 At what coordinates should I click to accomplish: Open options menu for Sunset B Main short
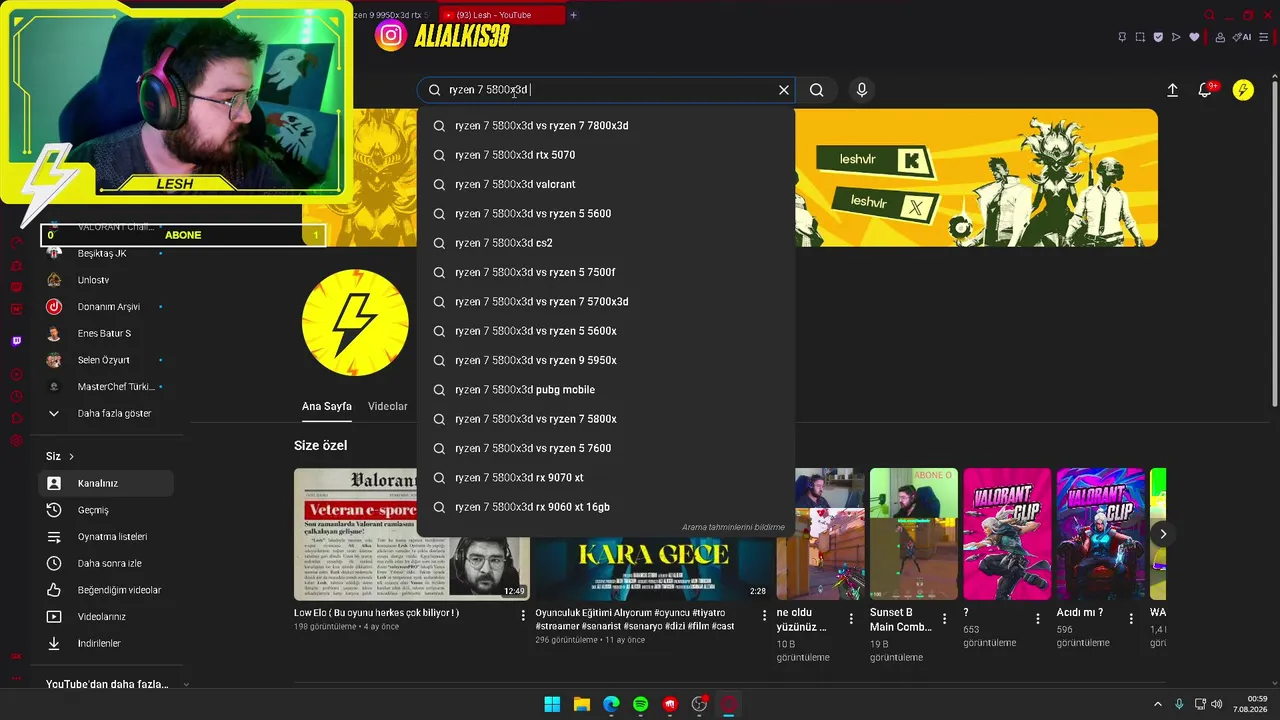(944, 619)
